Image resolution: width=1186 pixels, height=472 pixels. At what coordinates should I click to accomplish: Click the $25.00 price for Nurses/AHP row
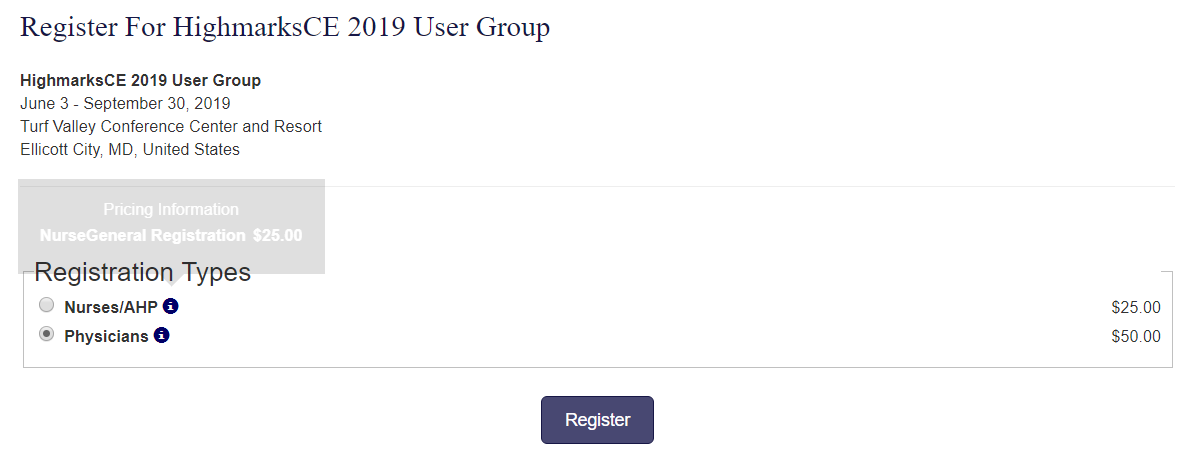click(1135, 307)
